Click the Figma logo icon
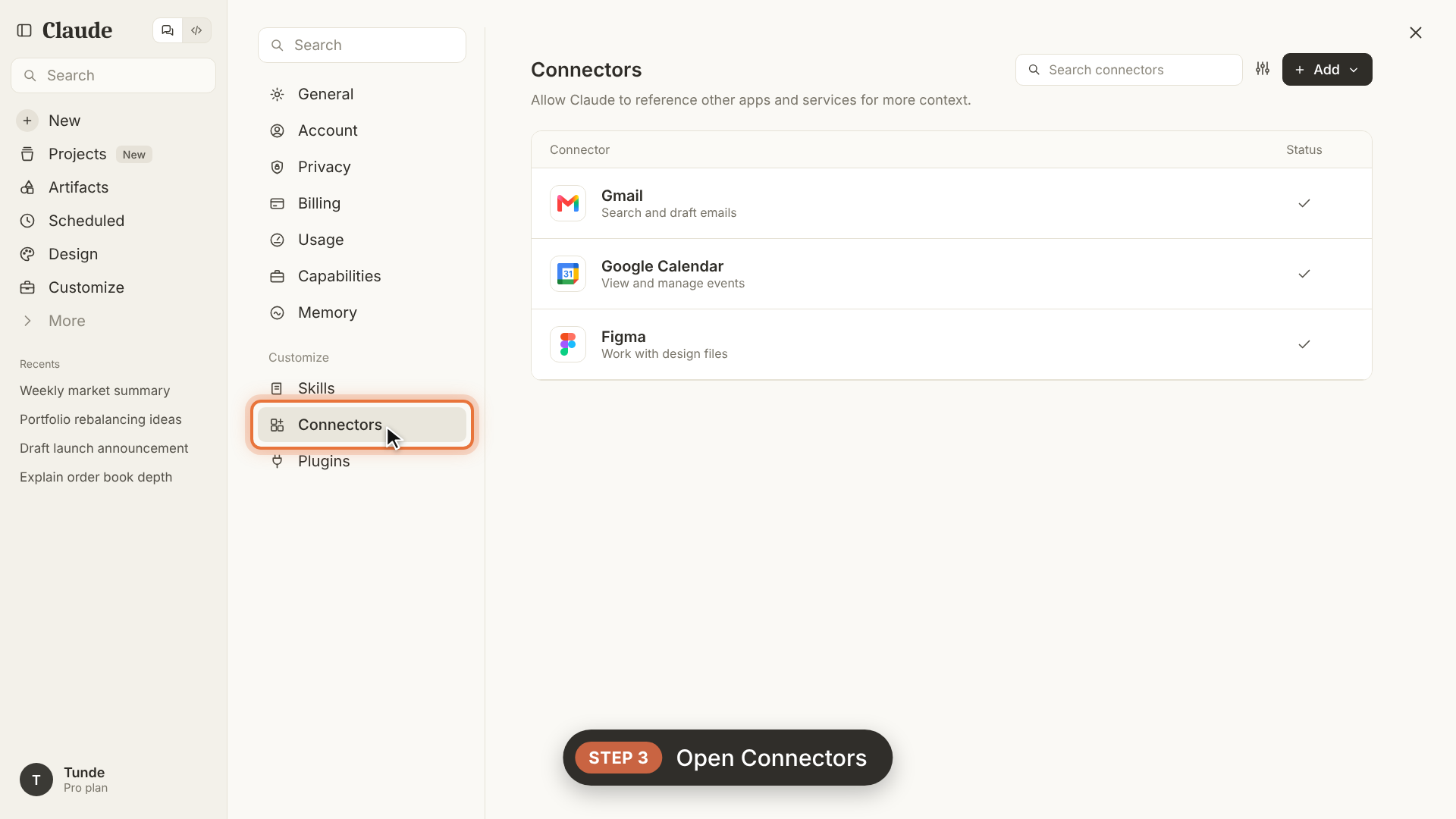Image resolution: width=1456 pixels, height=819 pixels. (x=568, y=344)
